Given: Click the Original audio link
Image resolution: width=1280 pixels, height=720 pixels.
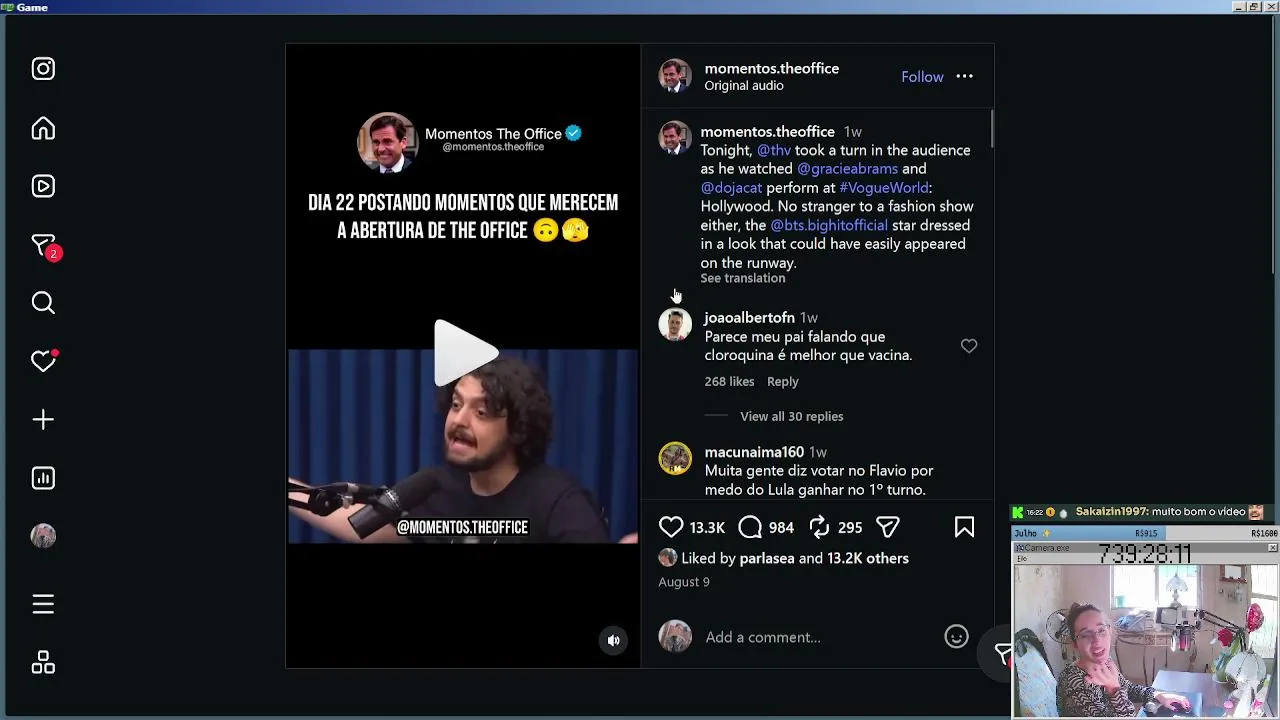Looking at the screenshot, I should click(x=744, y=86).
